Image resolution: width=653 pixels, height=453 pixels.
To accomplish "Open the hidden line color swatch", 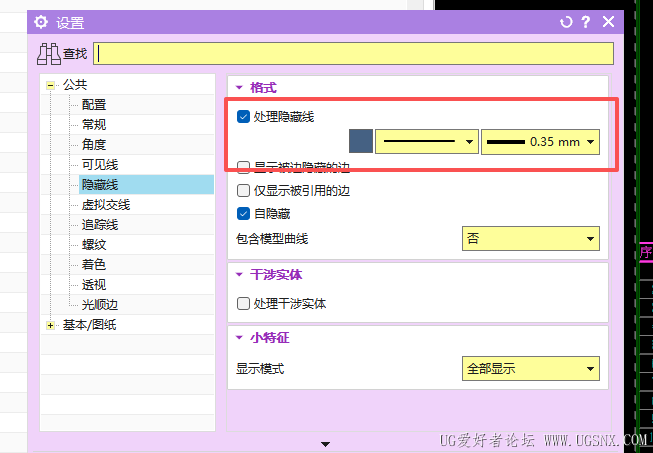I will click(361, 142).
